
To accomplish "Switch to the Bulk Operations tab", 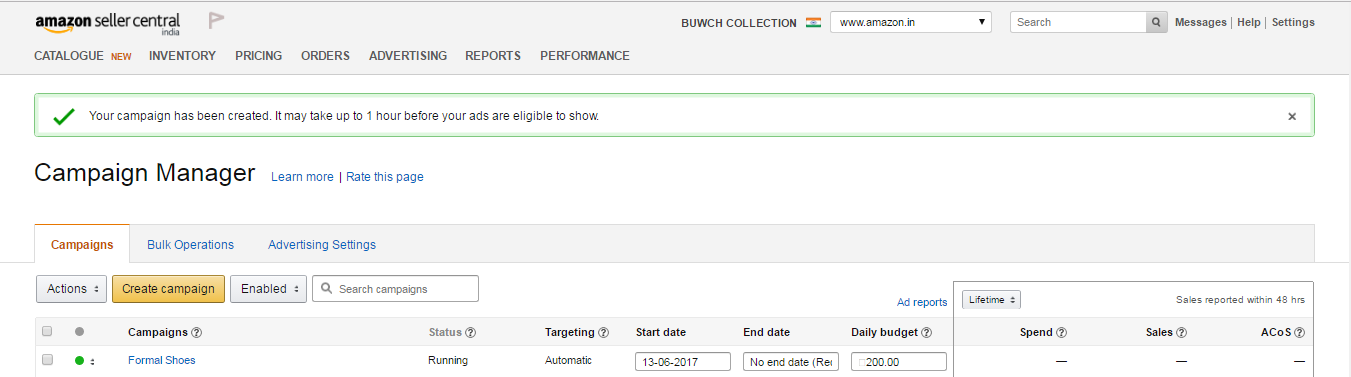I will 190,244.
